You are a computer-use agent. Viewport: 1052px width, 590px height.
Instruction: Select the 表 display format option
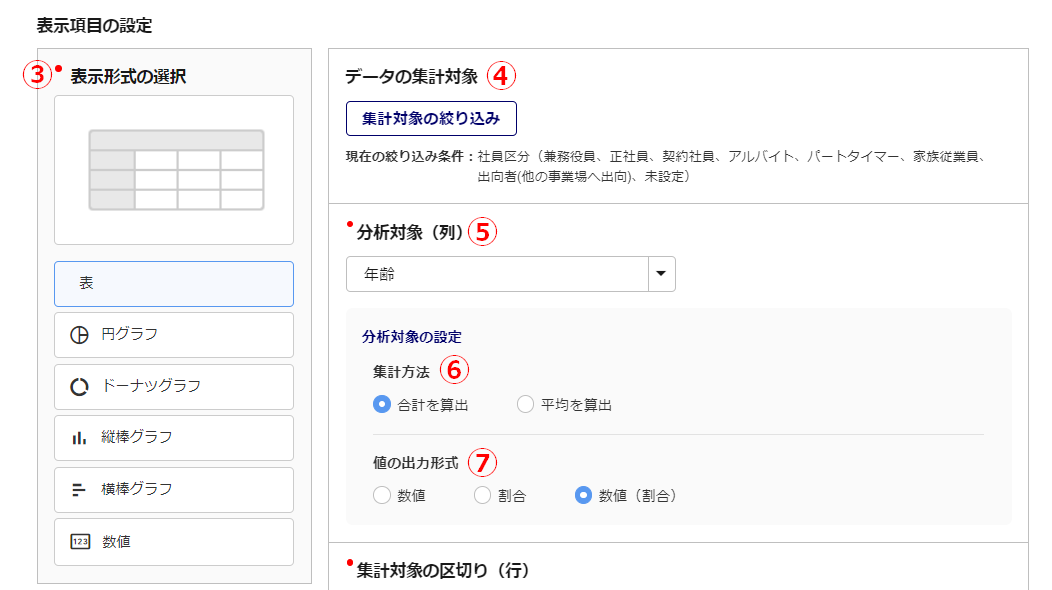tap(174, 284)
